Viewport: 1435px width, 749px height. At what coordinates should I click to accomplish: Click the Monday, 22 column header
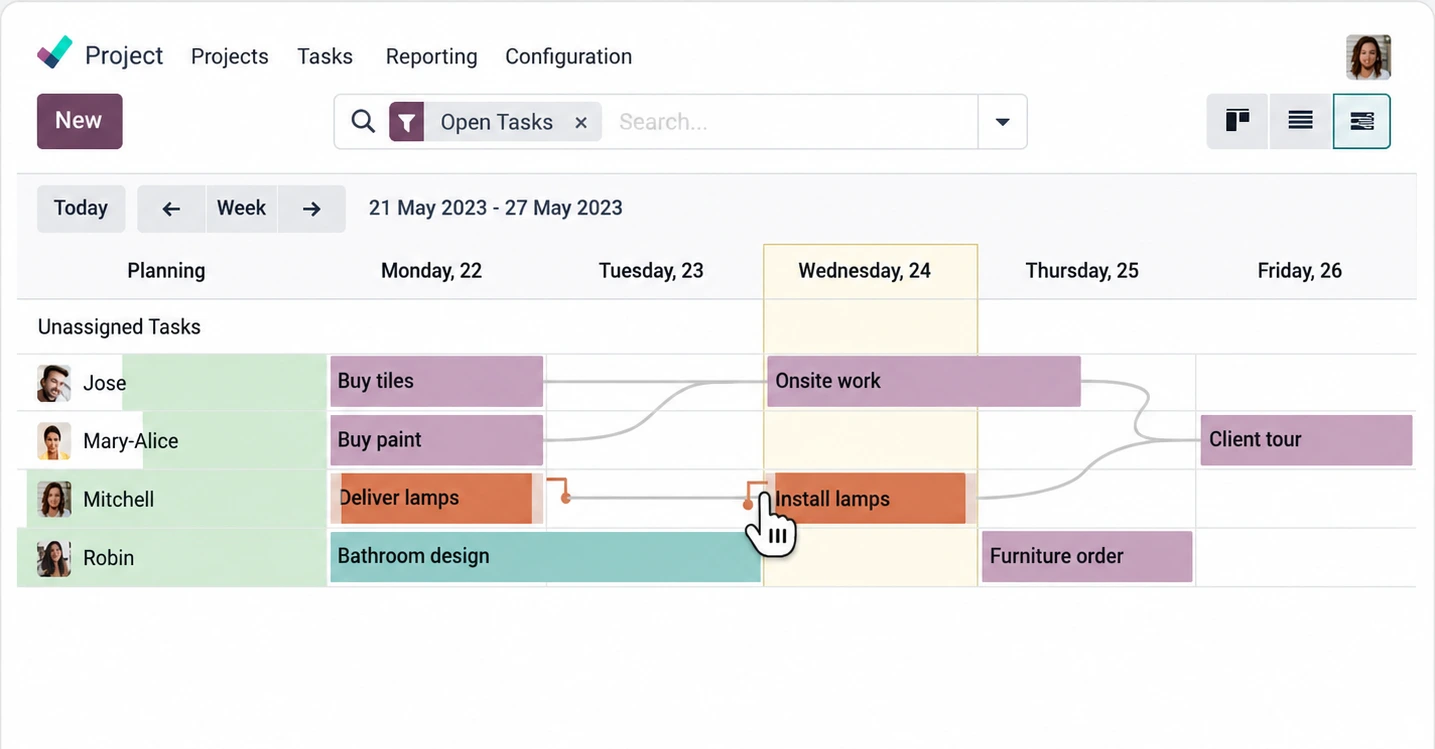click(431, 271)
